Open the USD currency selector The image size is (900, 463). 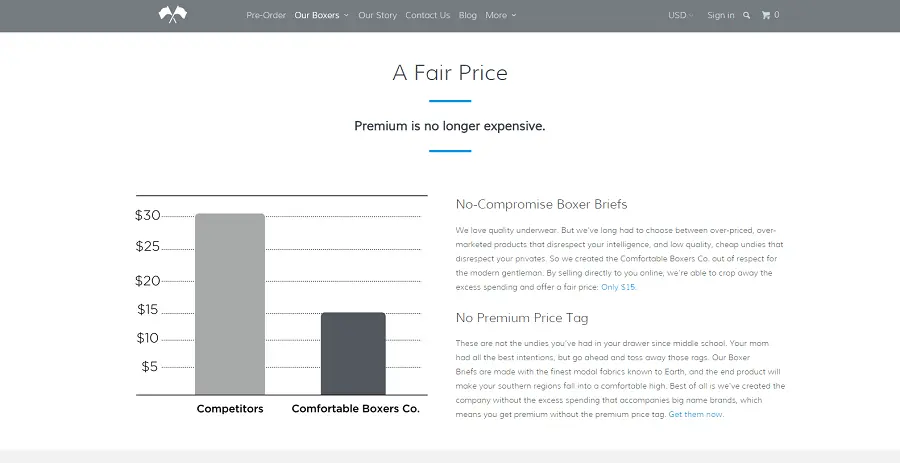tap(680, 16)
